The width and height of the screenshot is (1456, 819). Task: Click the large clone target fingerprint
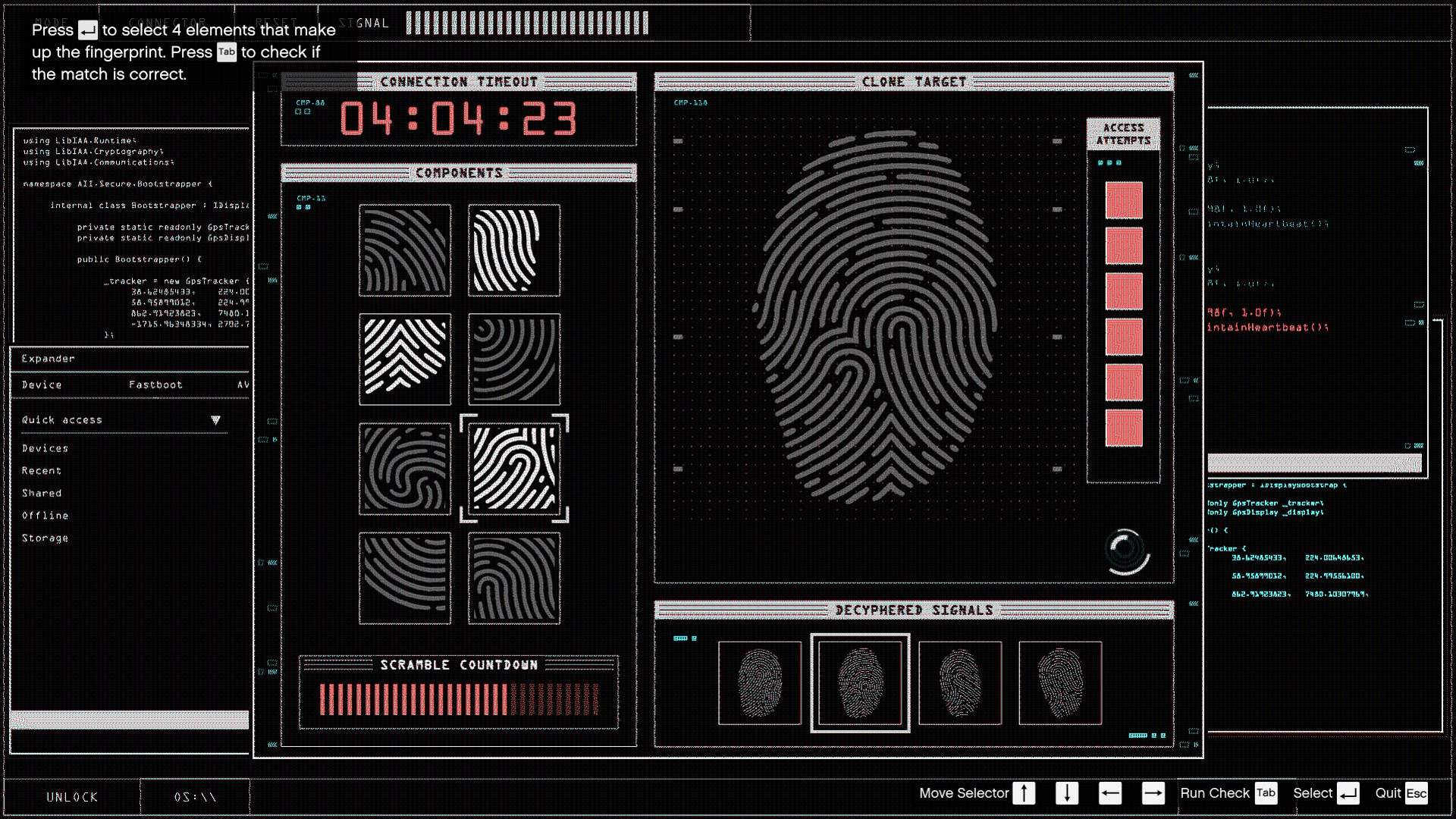click(x=874, y=317)
